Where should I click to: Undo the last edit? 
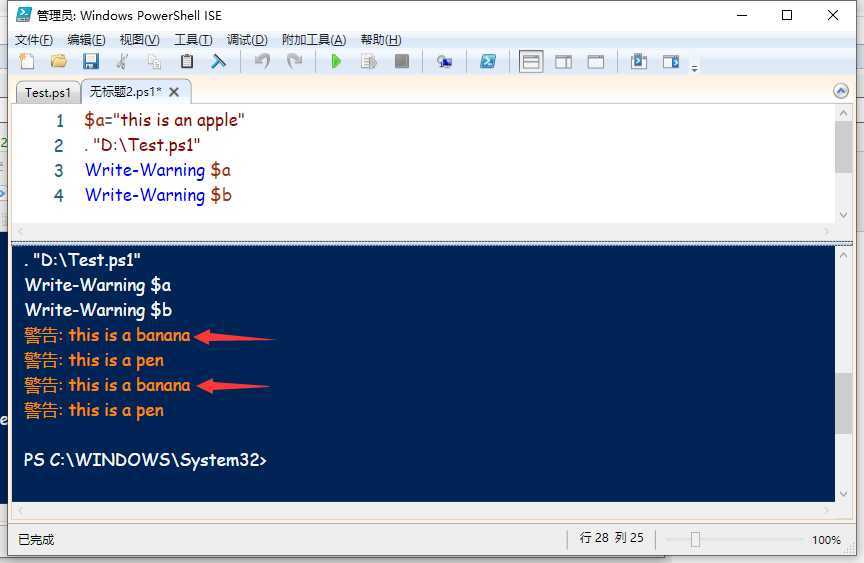[x=262, y=62]
